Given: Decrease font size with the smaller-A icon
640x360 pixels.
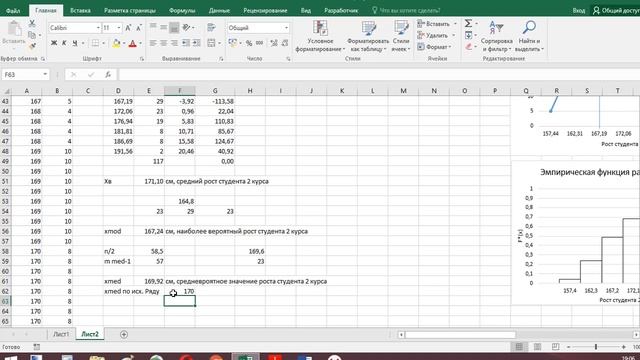Looking at the screenshot, I should [139, 28].
